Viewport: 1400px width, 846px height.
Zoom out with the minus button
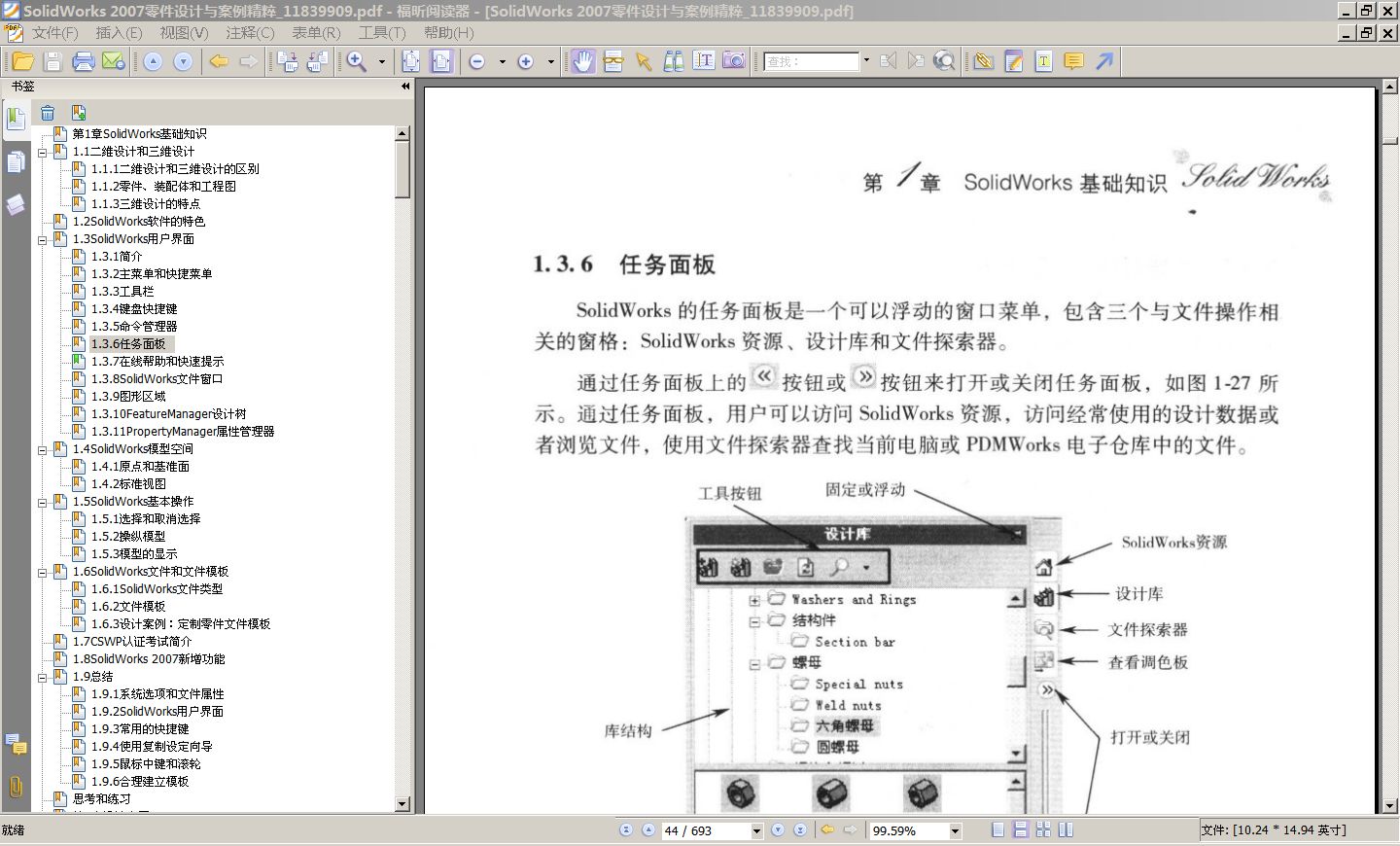pyautogui.click(x=477, y=61)
